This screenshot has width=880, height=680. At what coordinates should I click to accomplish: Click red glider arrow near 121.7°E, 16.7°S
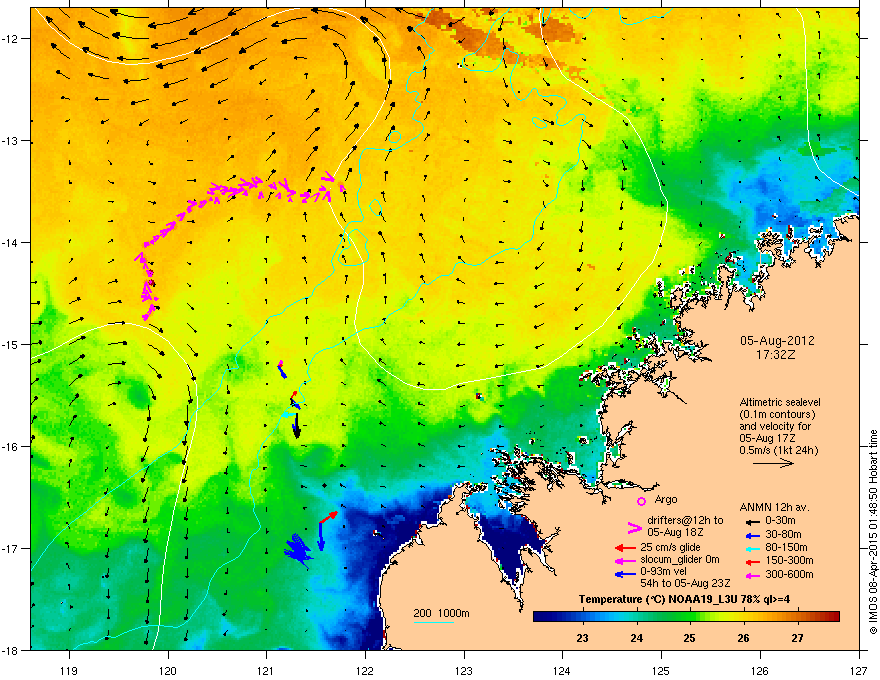point(329,517)
